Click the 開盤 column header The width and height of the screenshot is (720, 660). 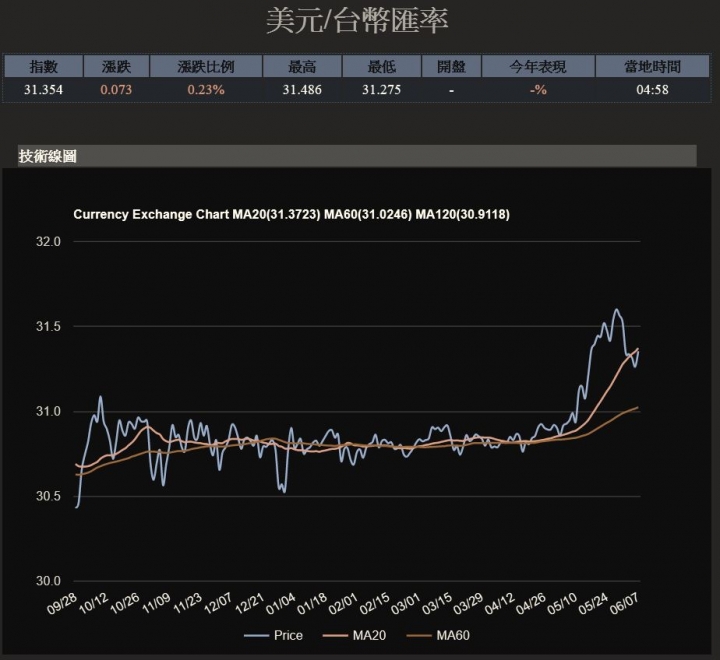click(x=451, y=67)
